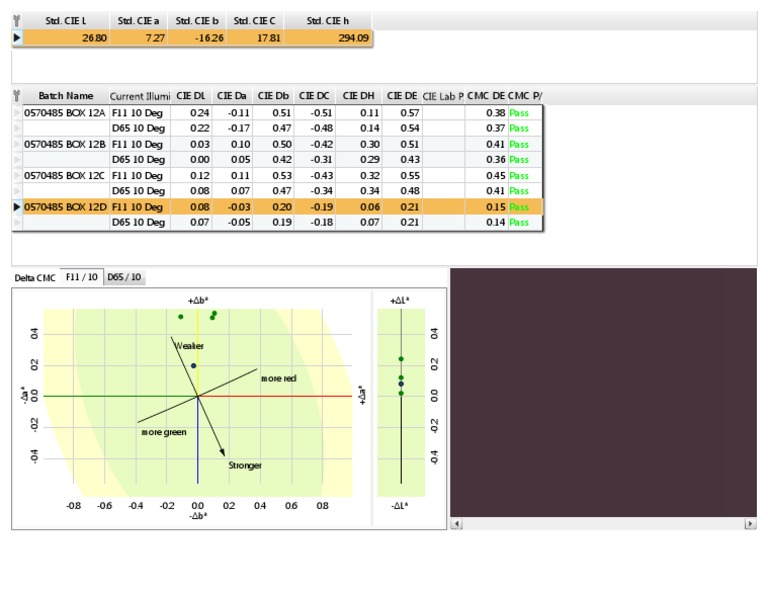Image resolution: width=768 pixels, height=594 pixels.
Task: Switch to the F11 / 10 tab
Action: click(81, 277)
